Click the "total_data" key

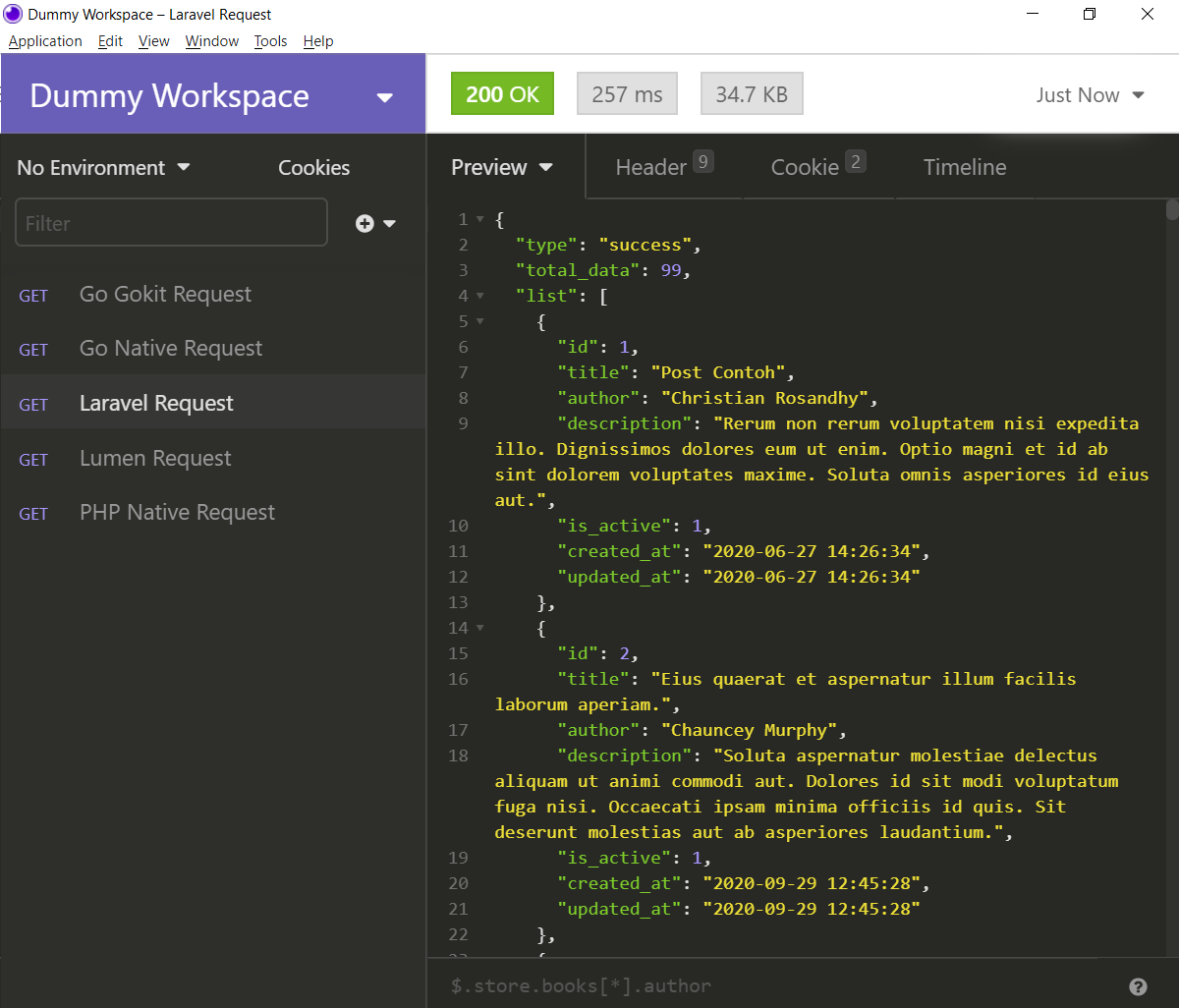[578, 270]
